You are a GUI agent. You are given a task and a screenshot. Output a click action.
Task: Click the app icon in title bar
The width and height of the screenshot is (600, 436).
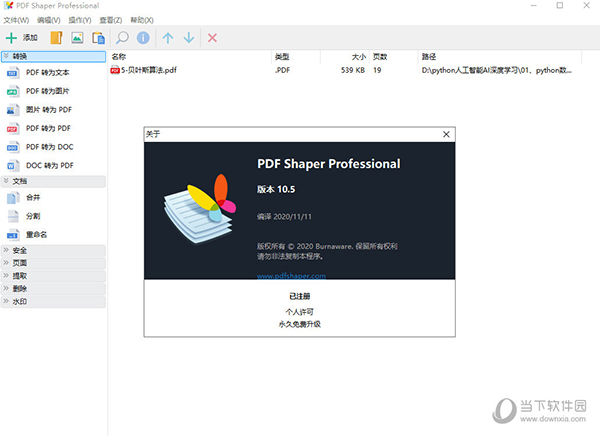(x=8, y=5)
